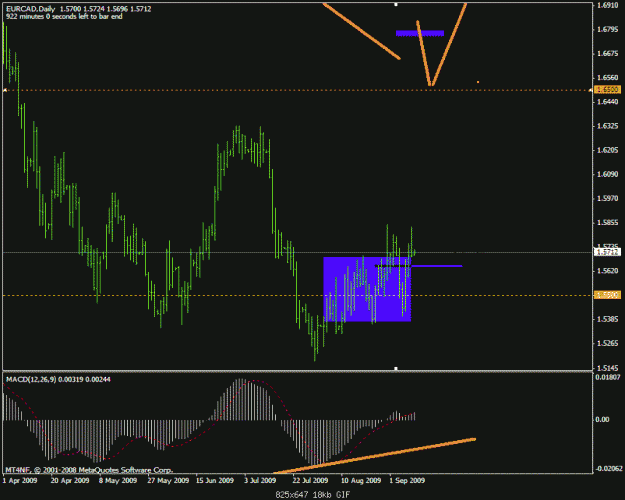Select the 1.6205 price axis label
The width and height of the screenshot is (625, 500).
coord(607,150)
